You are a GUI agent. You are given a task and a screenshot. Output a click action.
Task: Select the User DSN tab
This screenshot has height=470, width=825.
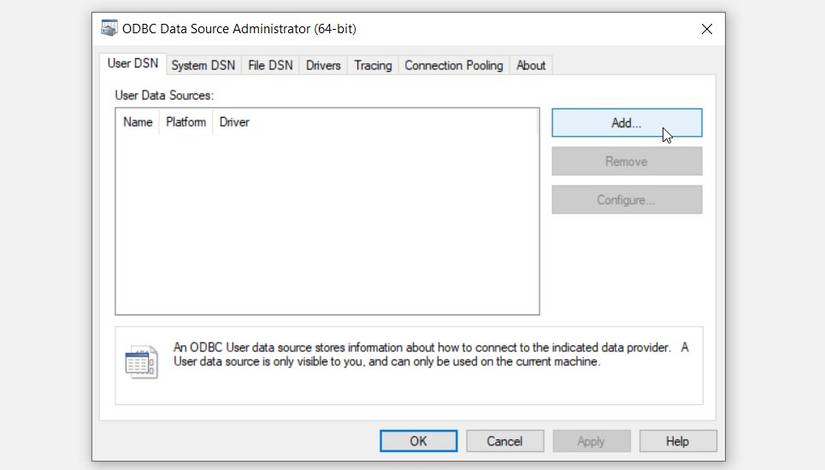point(133,64)
